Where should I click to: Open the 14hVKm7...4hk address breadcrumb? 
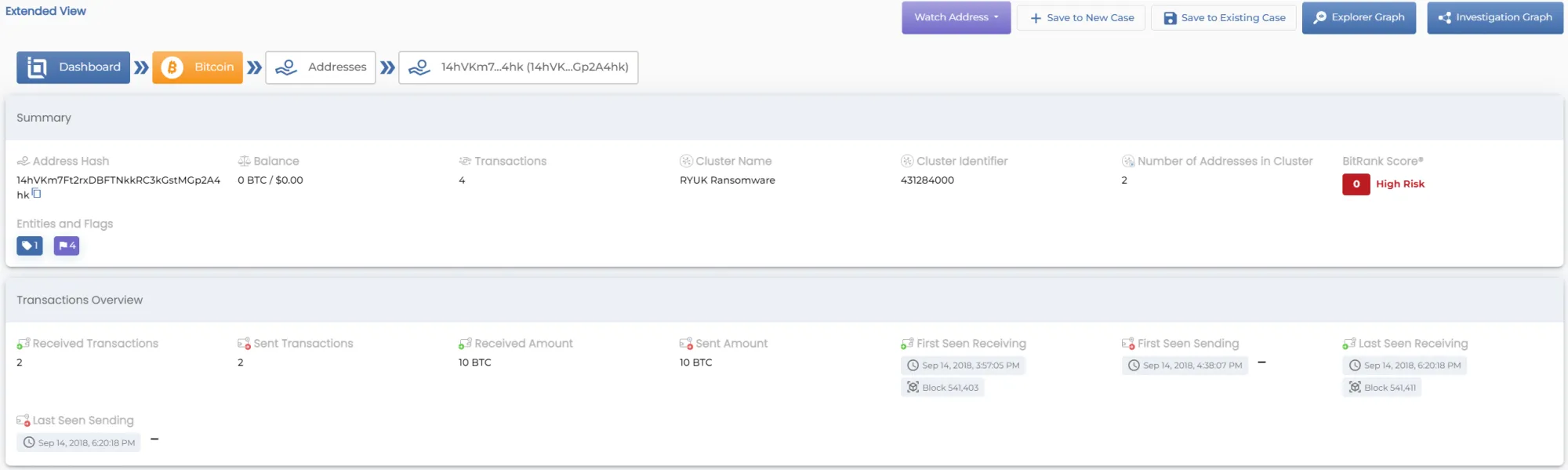(518, 67)
